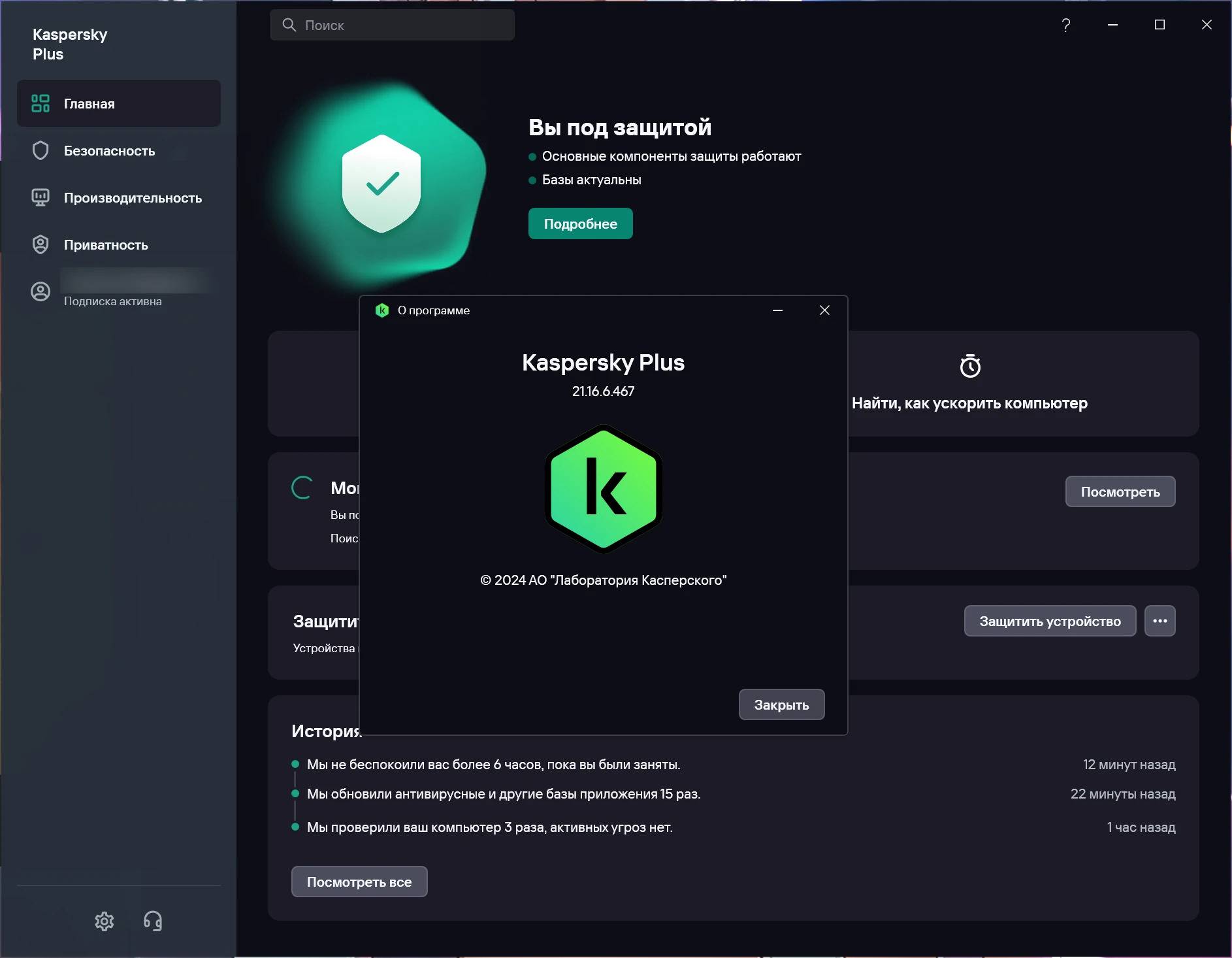Click the Закрыть button in About dialog

[x=781, y=704]
